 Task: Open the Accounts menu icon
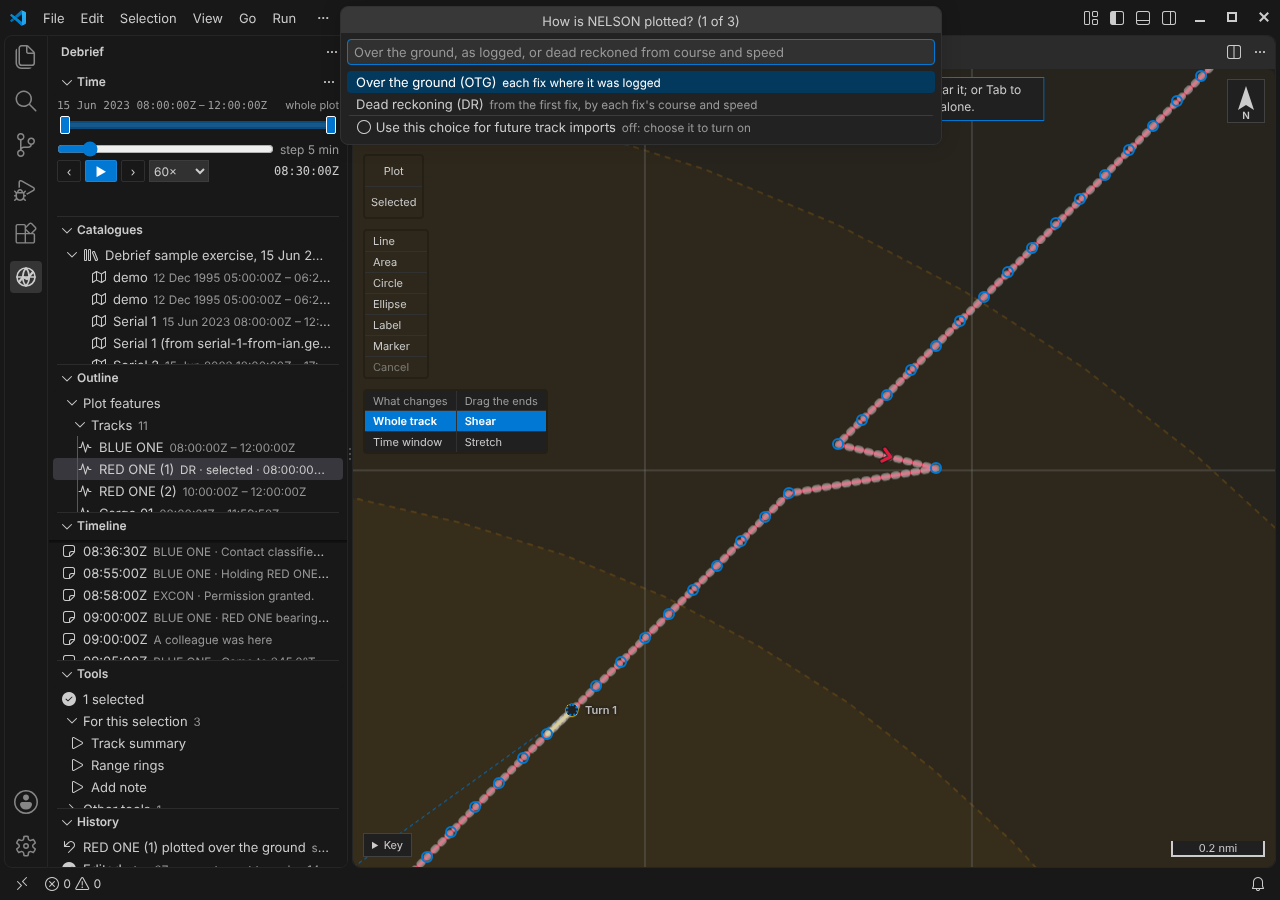pos(26,802)
